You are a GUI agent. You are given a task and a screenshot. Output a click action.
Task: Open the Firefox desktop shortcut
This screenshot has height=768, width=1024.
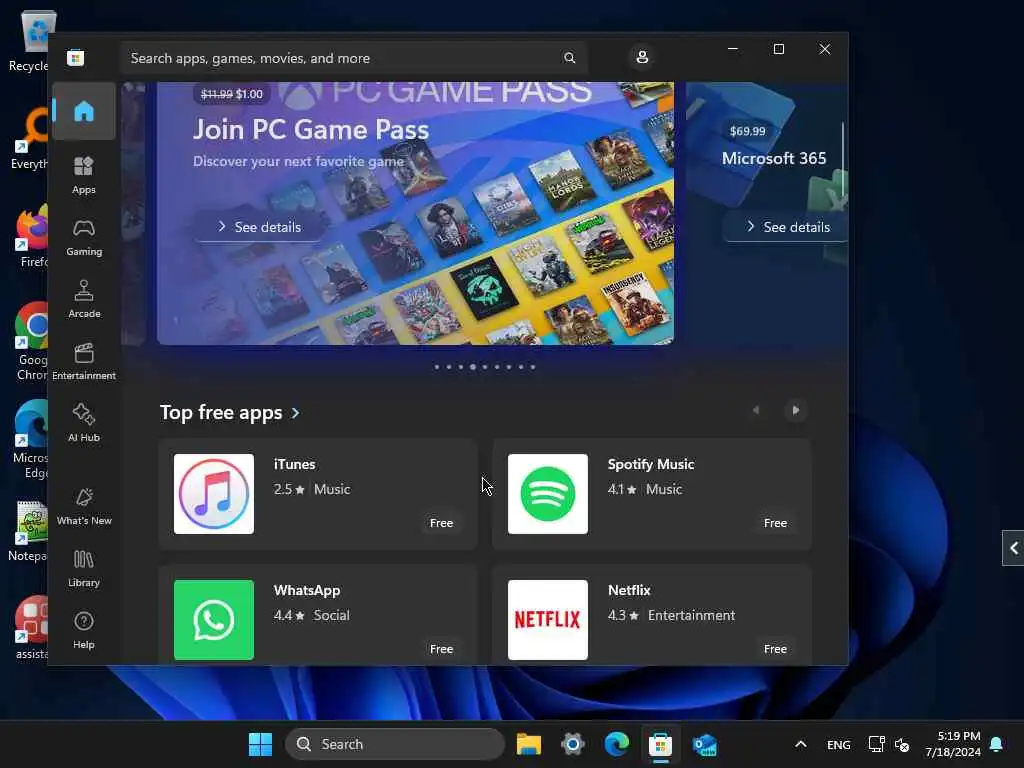pyautogui.click(x=31, y=236)
